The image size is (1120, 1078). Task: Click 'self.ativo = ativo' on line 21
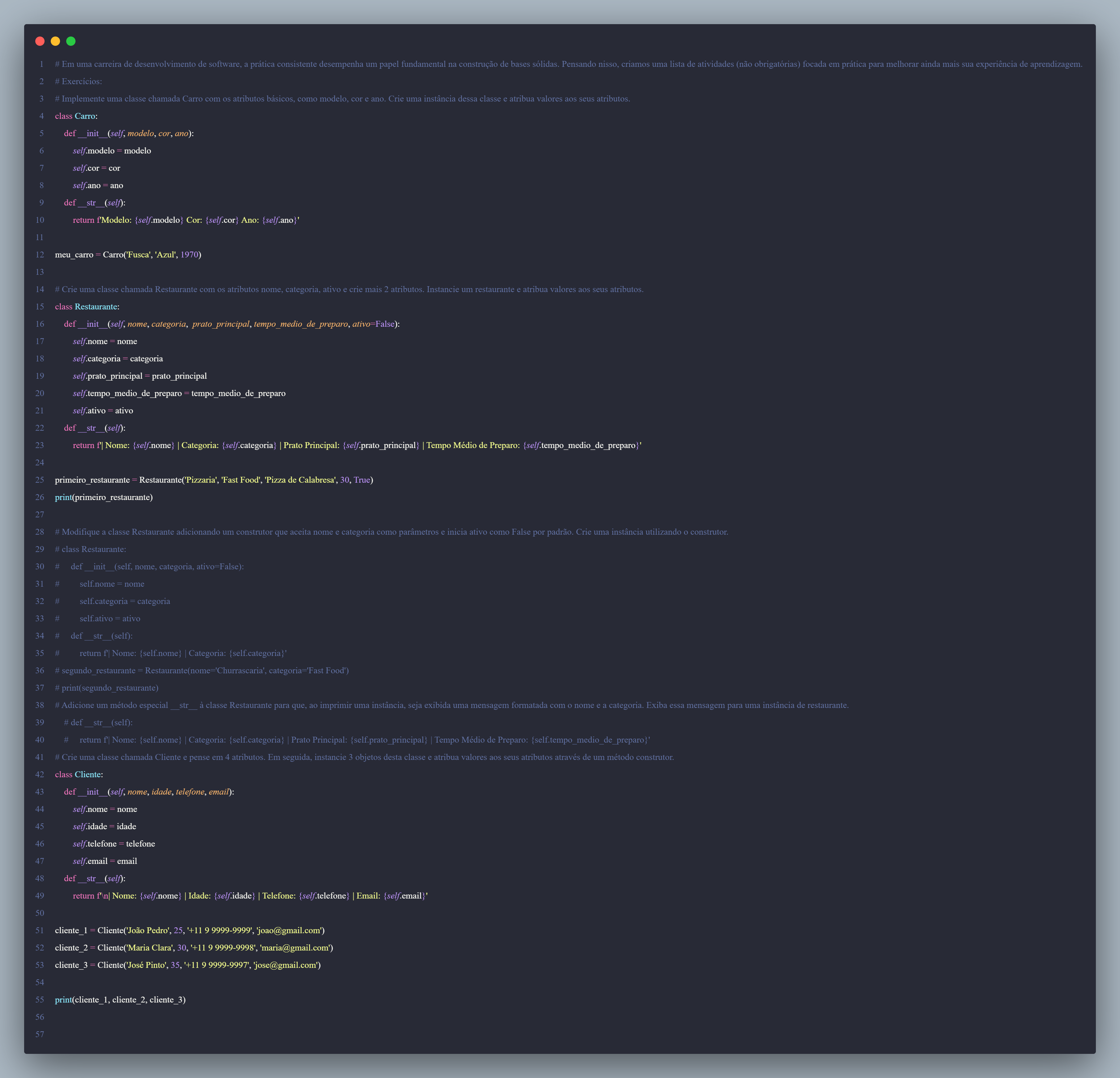(x=103, y=410)
